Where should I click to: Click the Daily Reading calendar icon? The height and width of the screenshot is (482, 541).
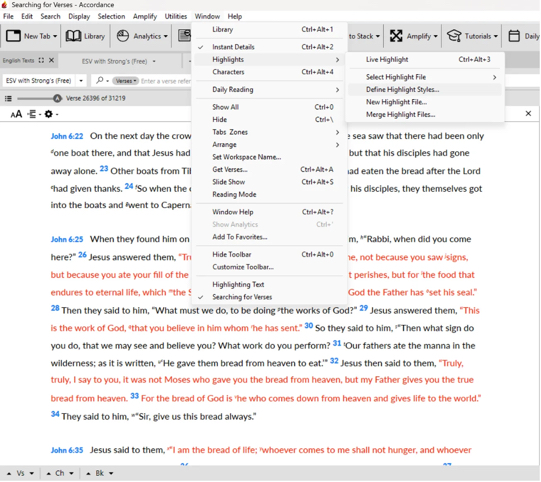tap(514, 36)
